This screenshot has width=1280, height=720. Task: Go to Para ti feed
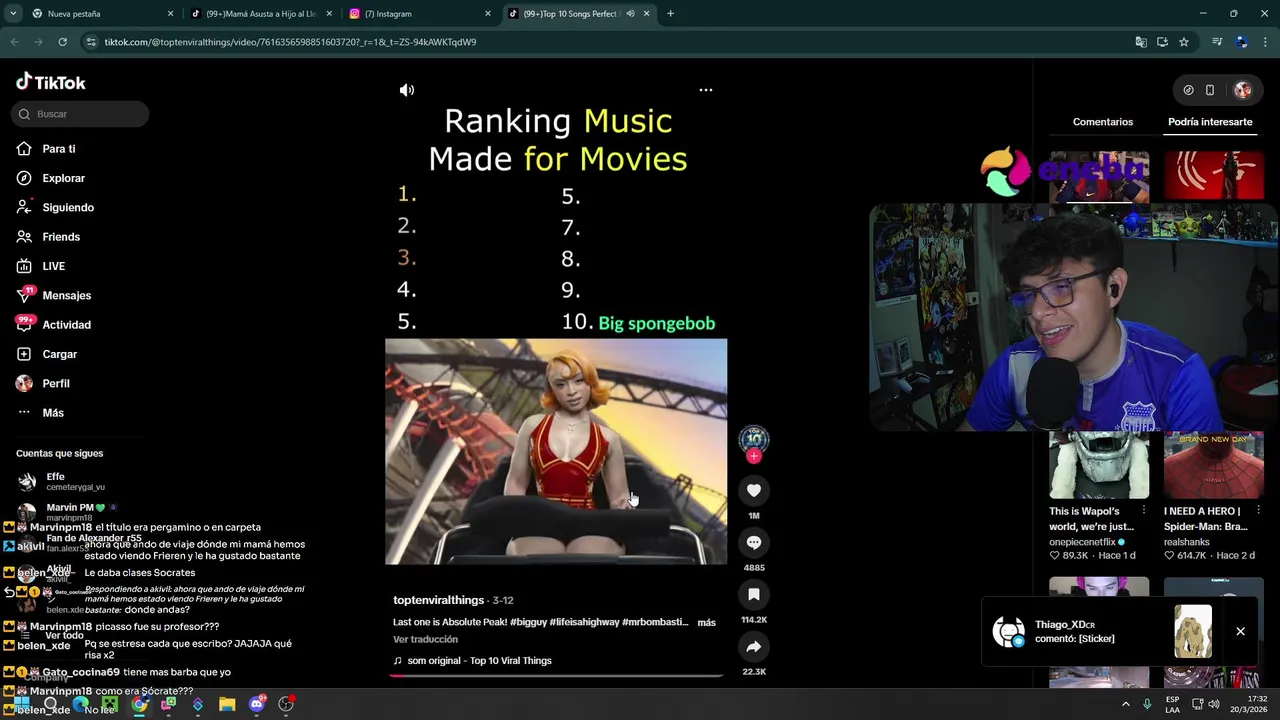pyautogui.click(x=59, y=149)
